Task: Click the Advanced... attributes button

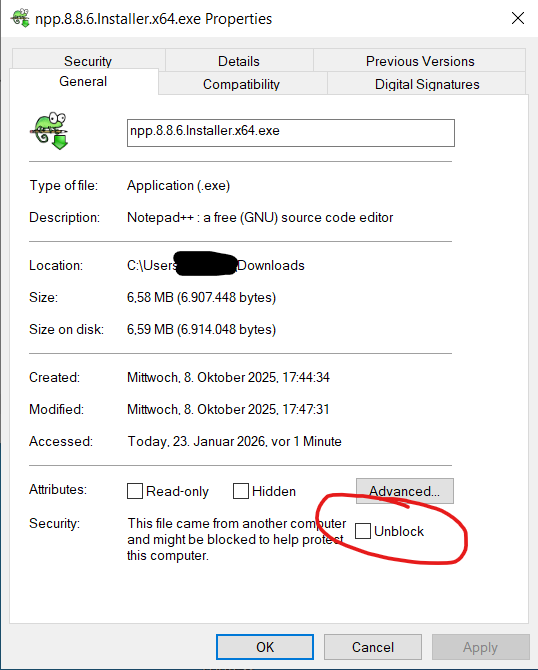Action: coord(405,491)
